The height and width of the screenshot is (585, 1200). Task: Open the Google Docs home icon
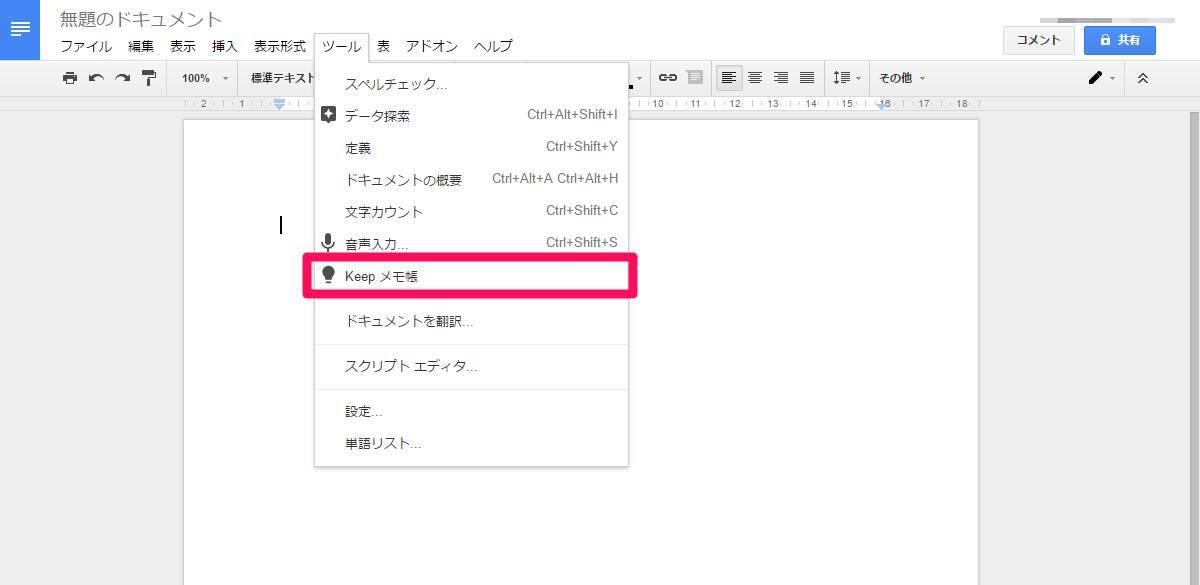click(20, 30)
